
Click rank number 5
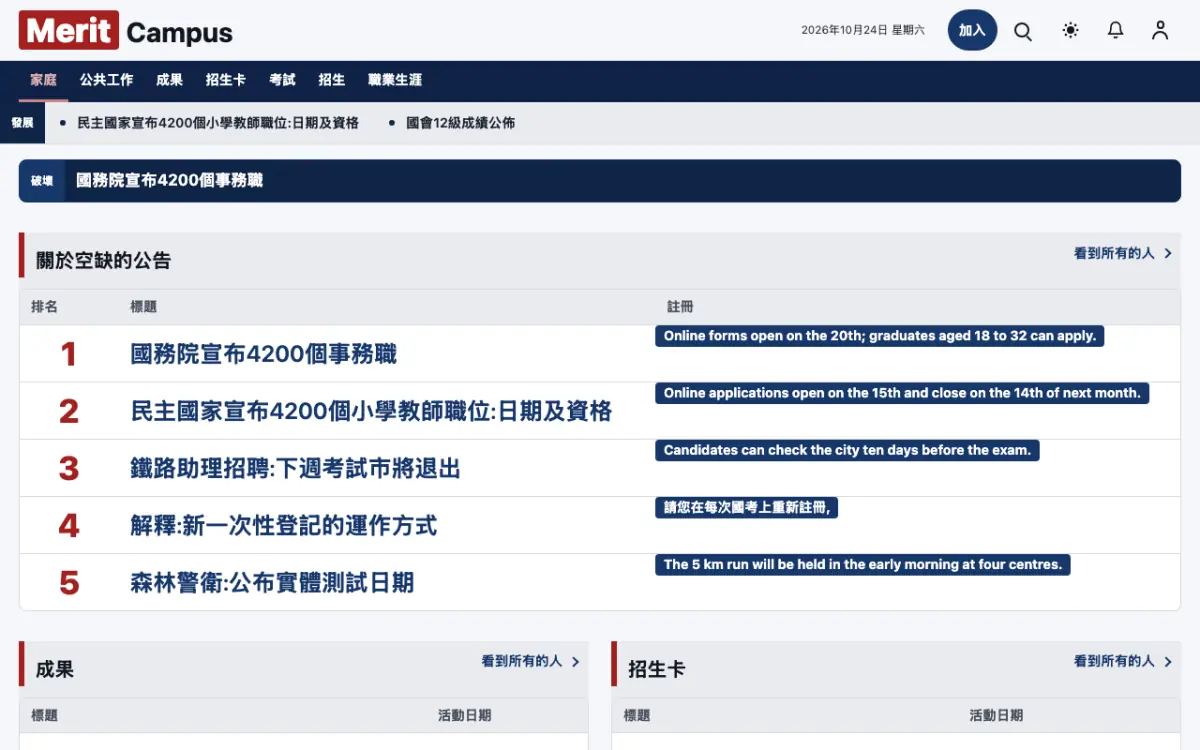69,582
